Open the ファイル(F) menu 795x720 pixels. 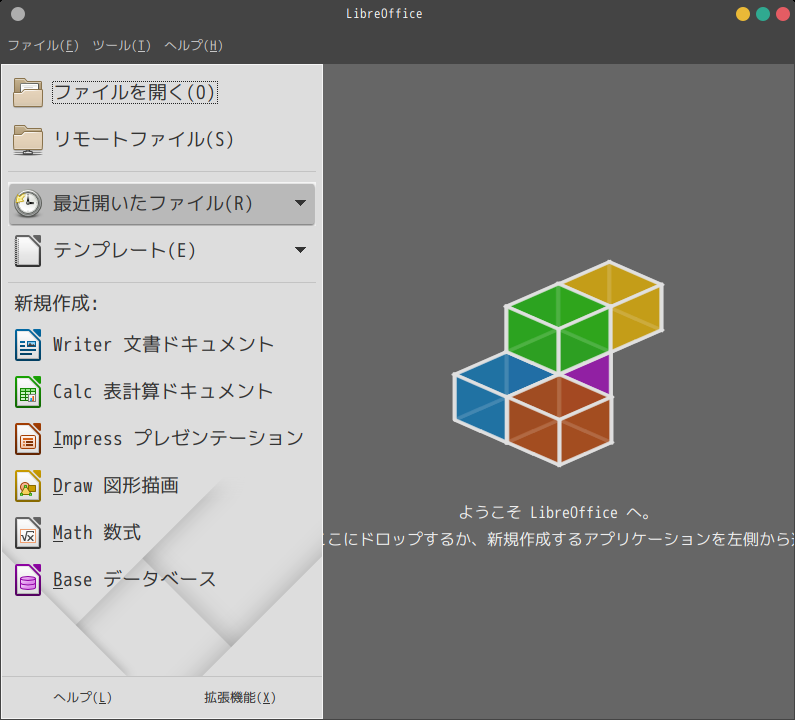(43, 46)
